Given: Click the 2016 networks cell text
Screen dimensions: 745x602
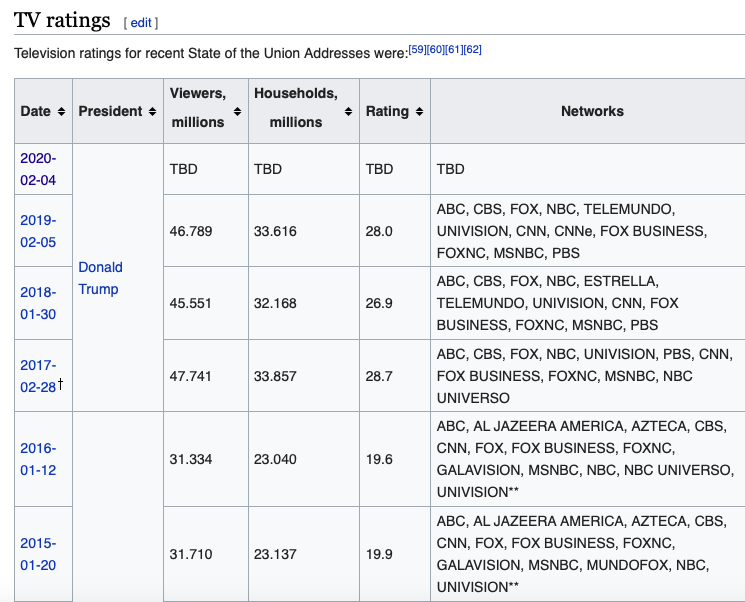Looking at the screenshot, I should pyautogui.click(x=585, y=459).
